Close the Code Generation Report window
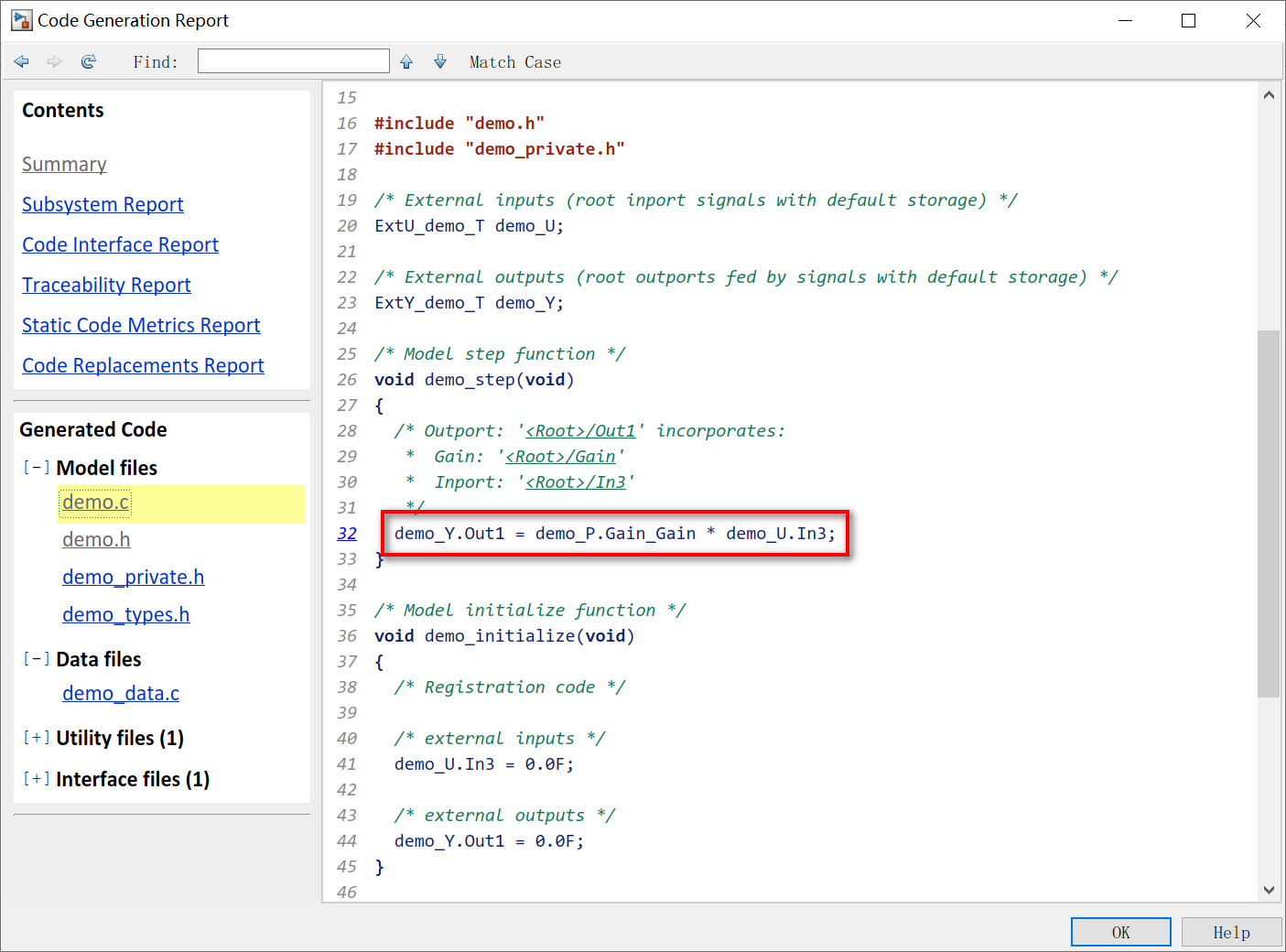 (x=1253, y=20)
